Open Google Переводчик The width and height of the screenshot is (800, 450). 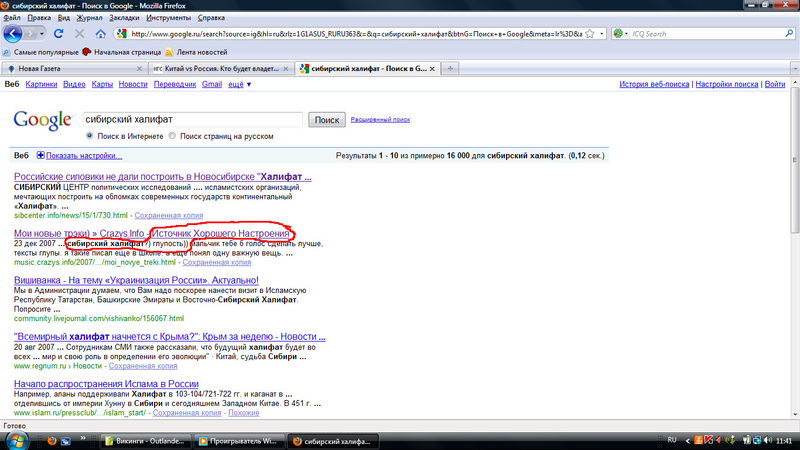(x=175, y=84)
